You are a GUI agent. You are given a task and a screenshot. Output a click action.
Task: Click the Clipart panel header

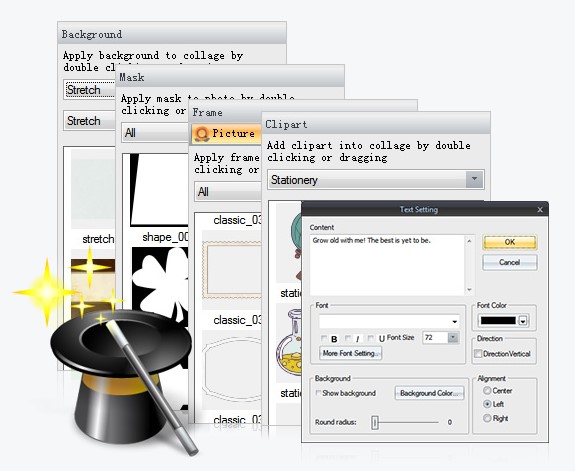[376, 124]
